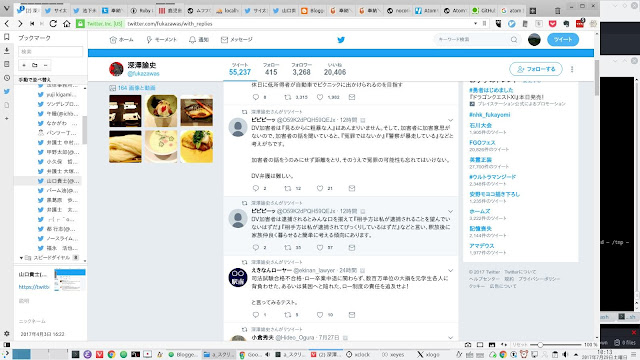The image size is (640, 360).
Task: Open the メッセージ messages item
Action: (237, 40)
